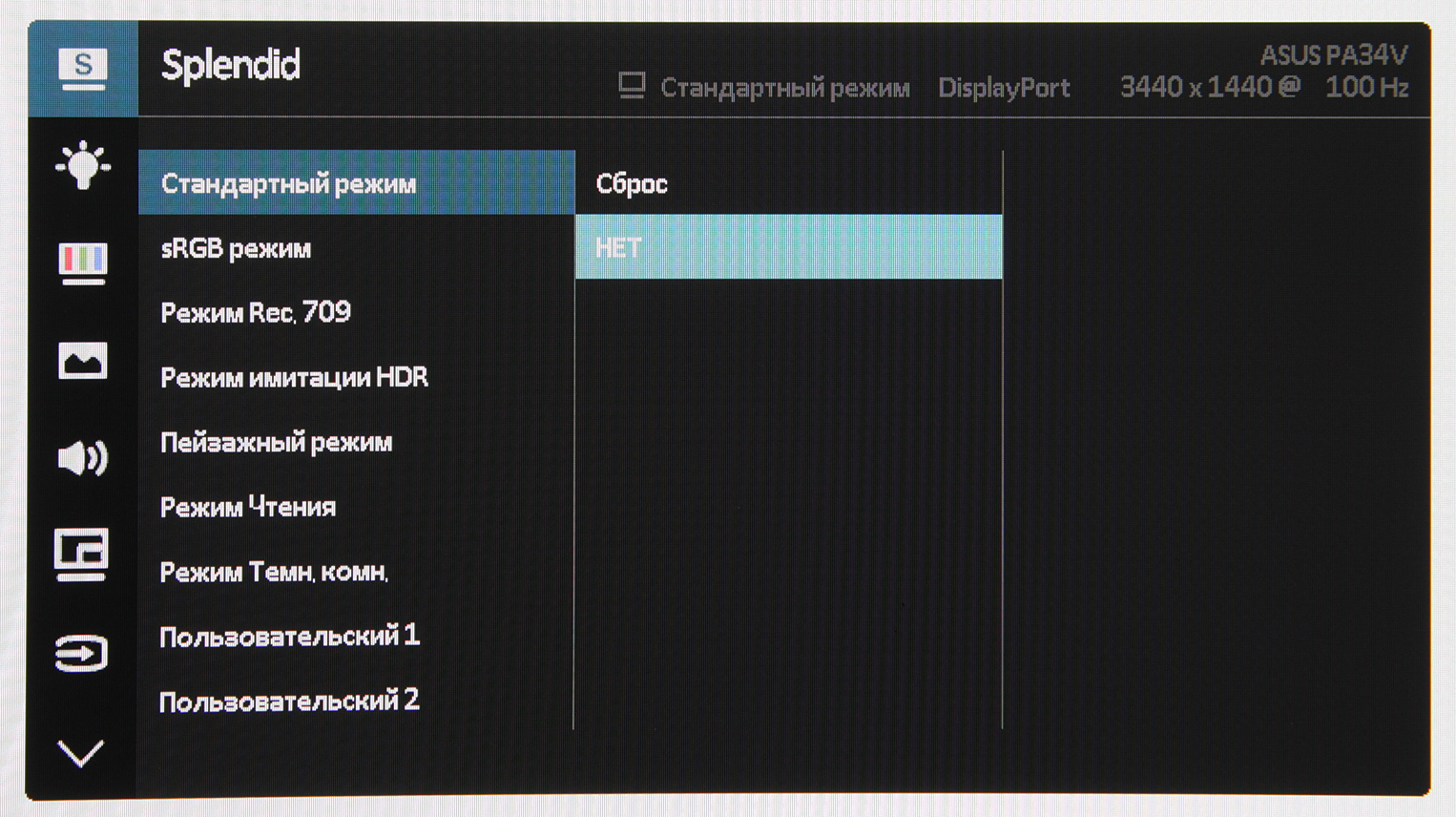This screenshot has width=1456, height=817.
Task: Select sRGB режим preset
Action: point(236,249)
